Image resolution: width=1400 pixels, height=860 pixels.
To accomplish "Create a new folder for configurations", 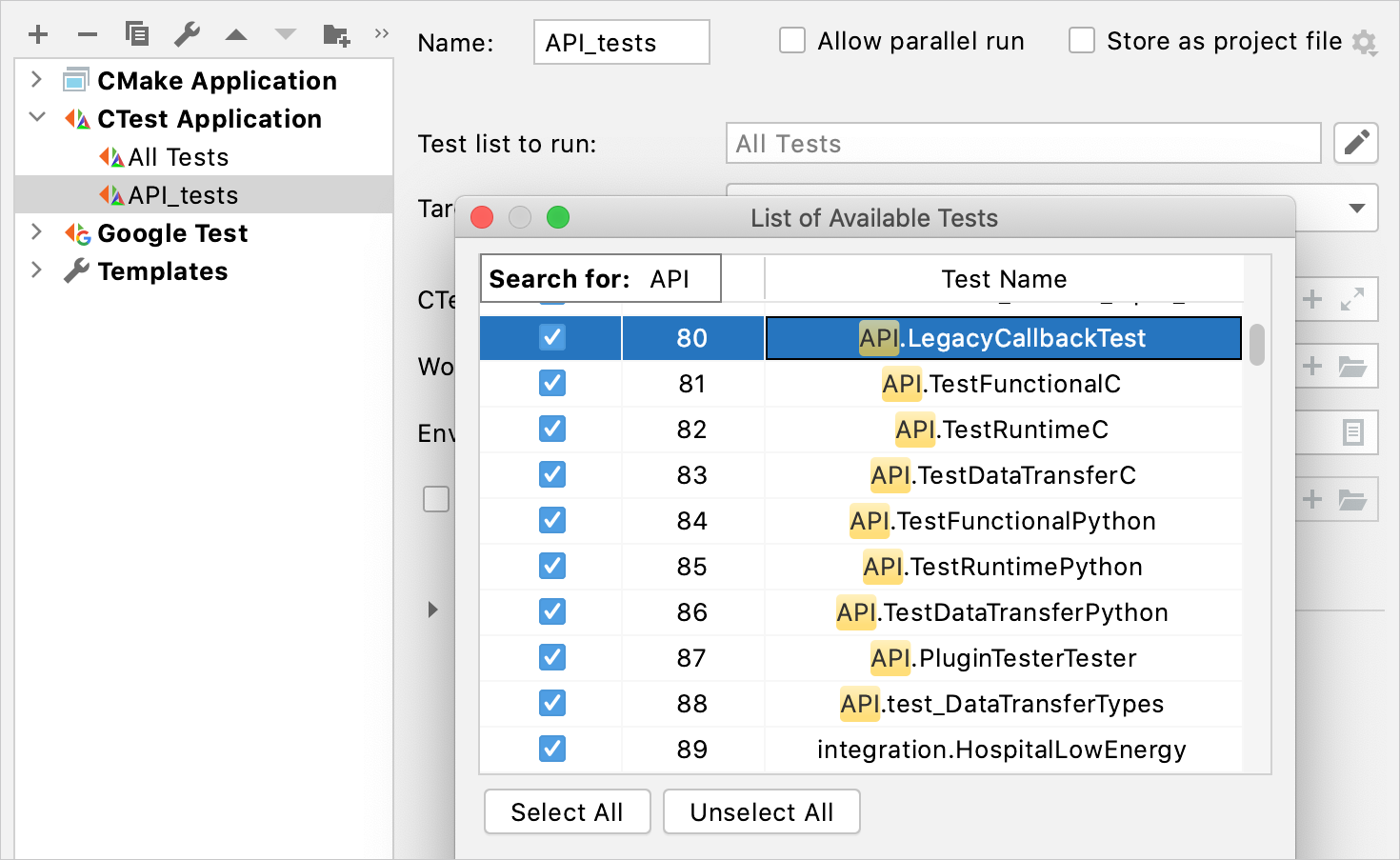I will (x=335, y=33).
